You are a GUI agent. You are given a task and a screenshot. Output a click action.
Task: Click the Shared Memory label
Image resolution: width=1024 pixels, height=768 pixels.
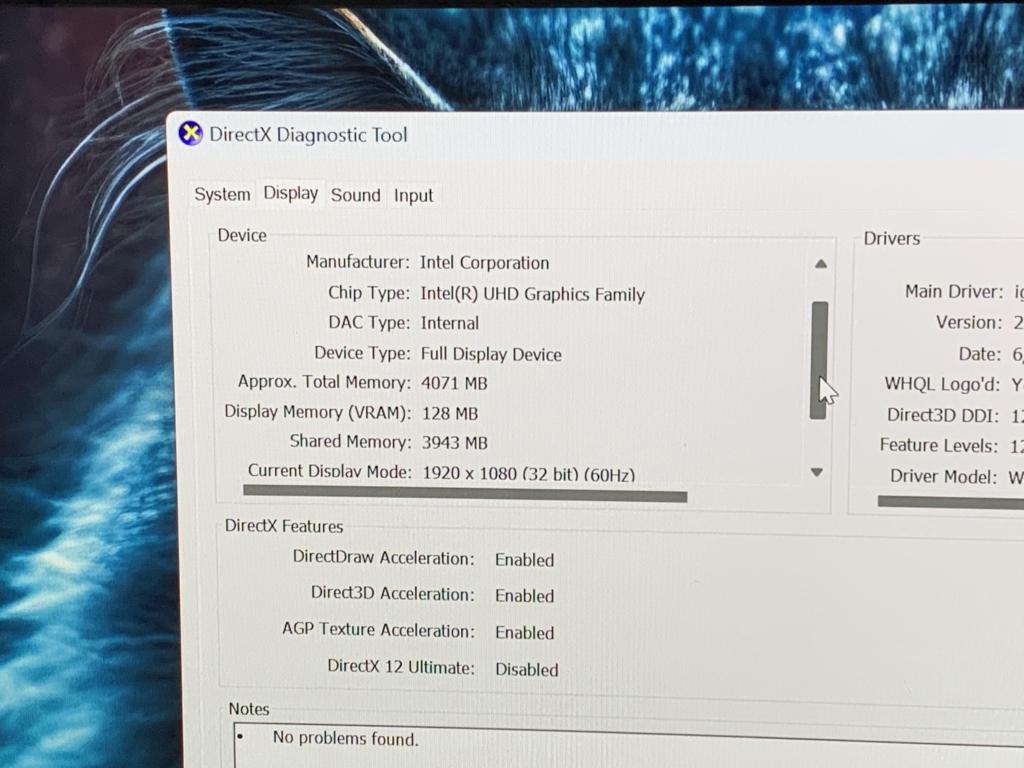(351, 441)
